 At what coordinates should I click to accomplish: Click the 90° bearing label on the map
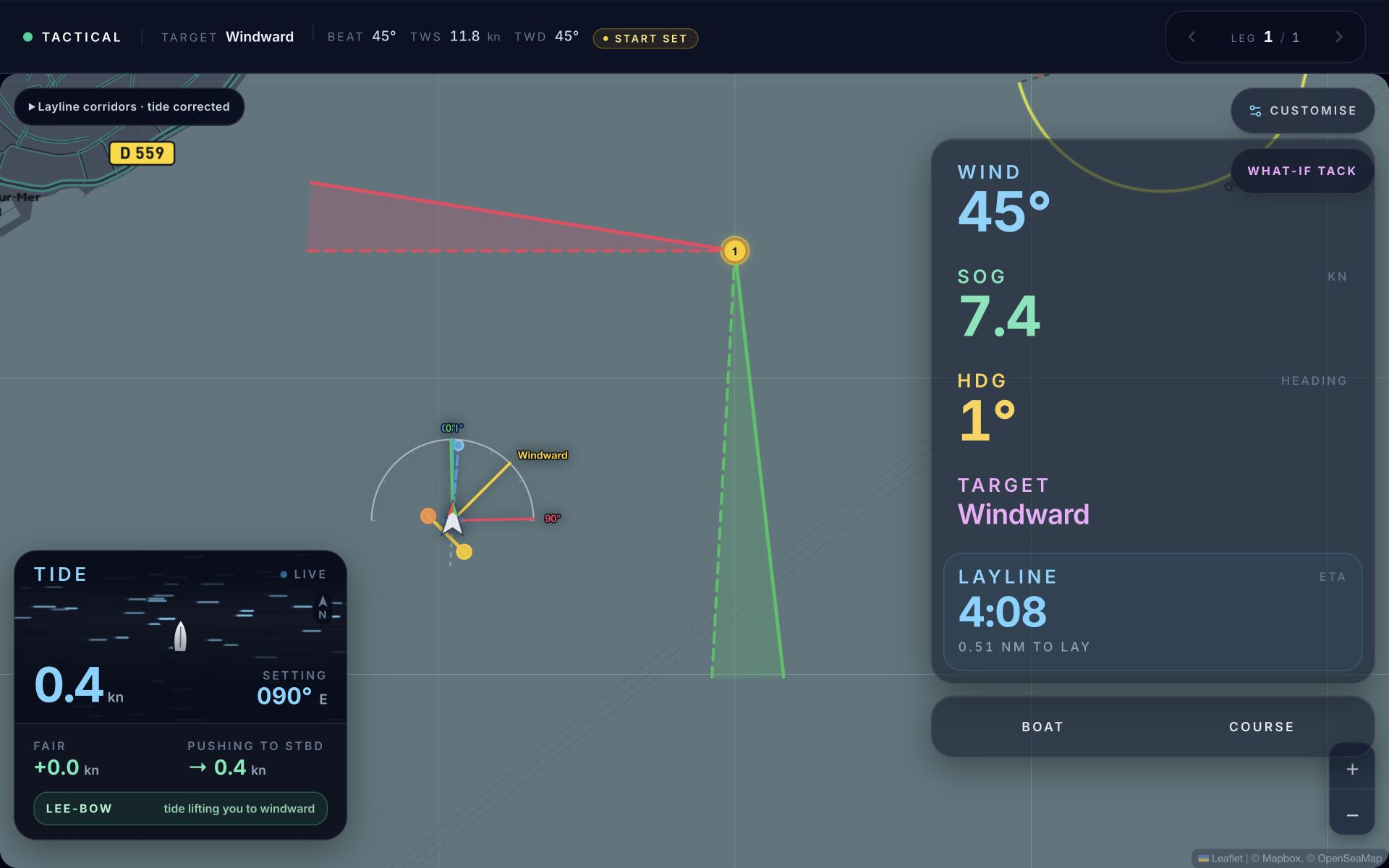coord(552,519)
